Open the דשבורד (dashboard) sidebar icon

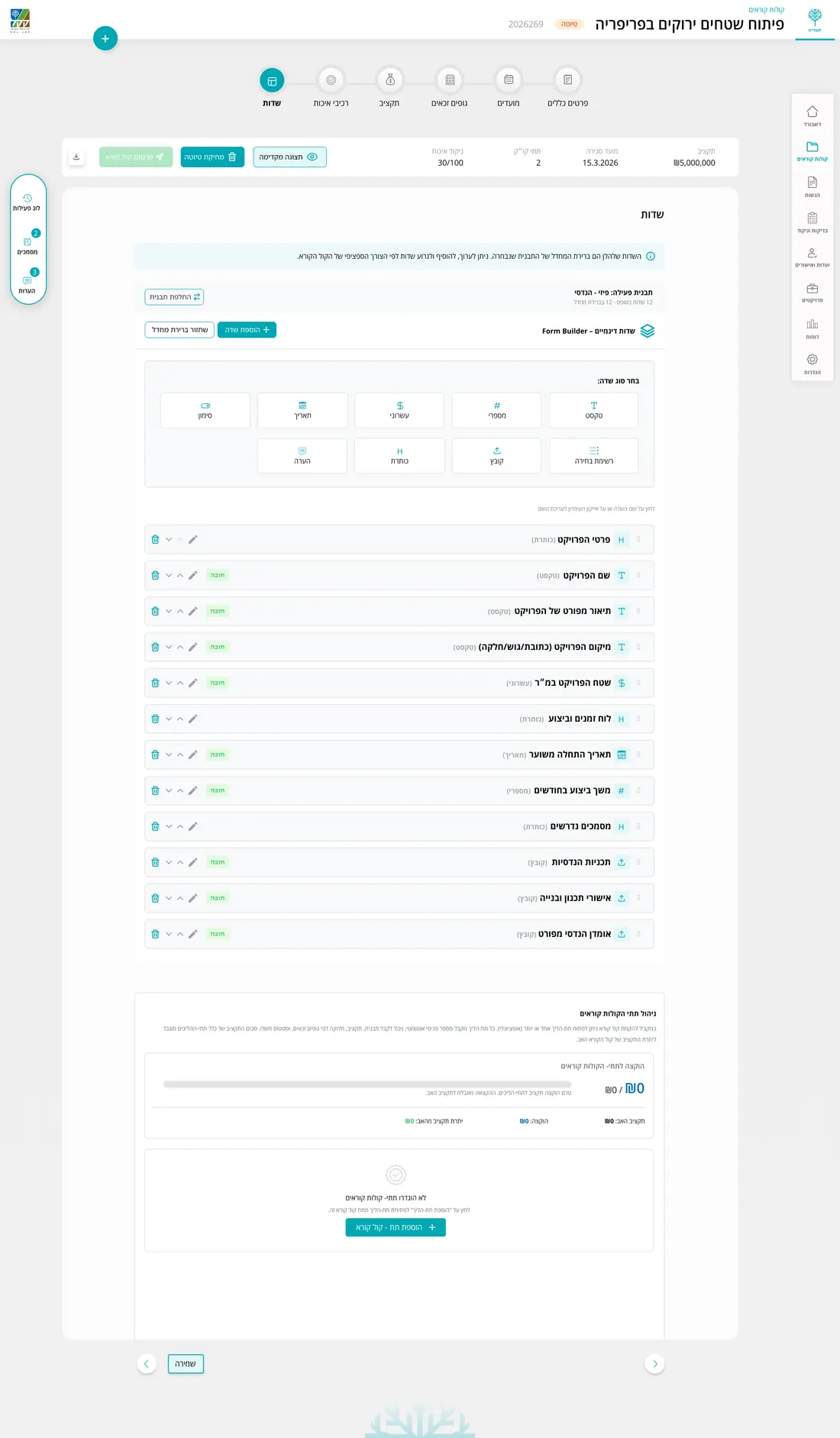click(812, 116)
